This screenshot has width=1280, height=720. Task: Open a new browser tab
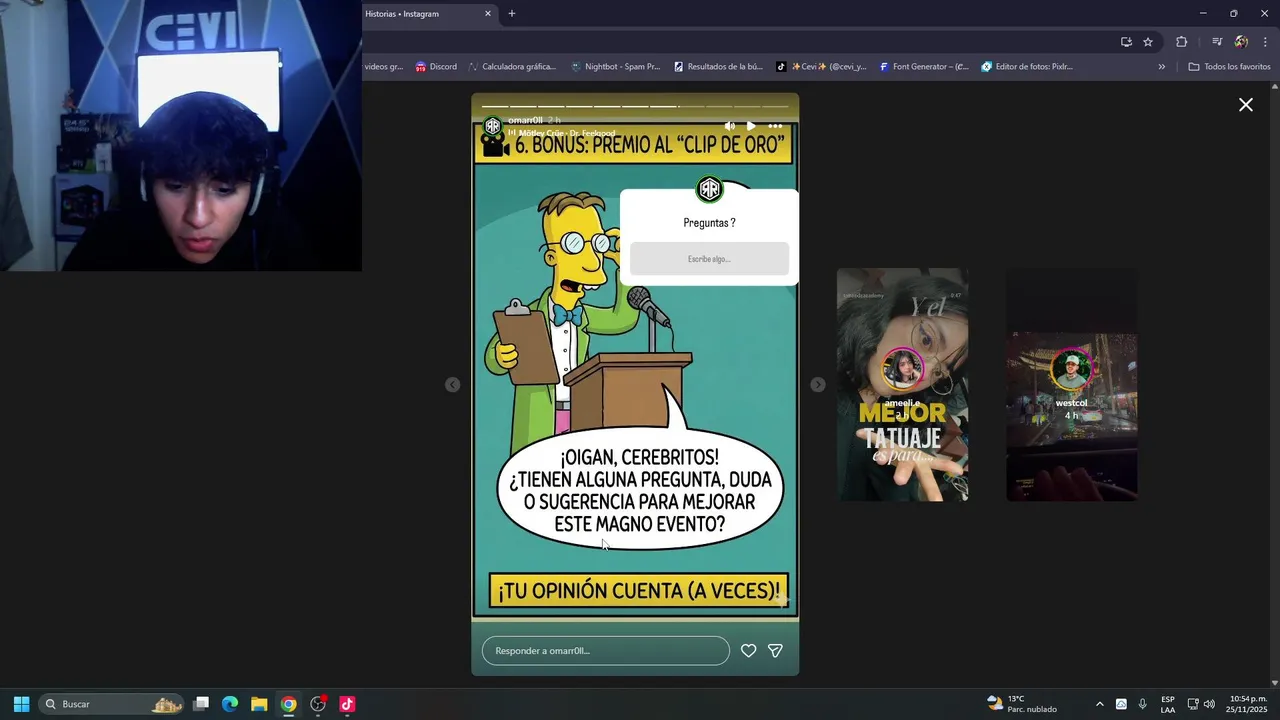point(512,14)
